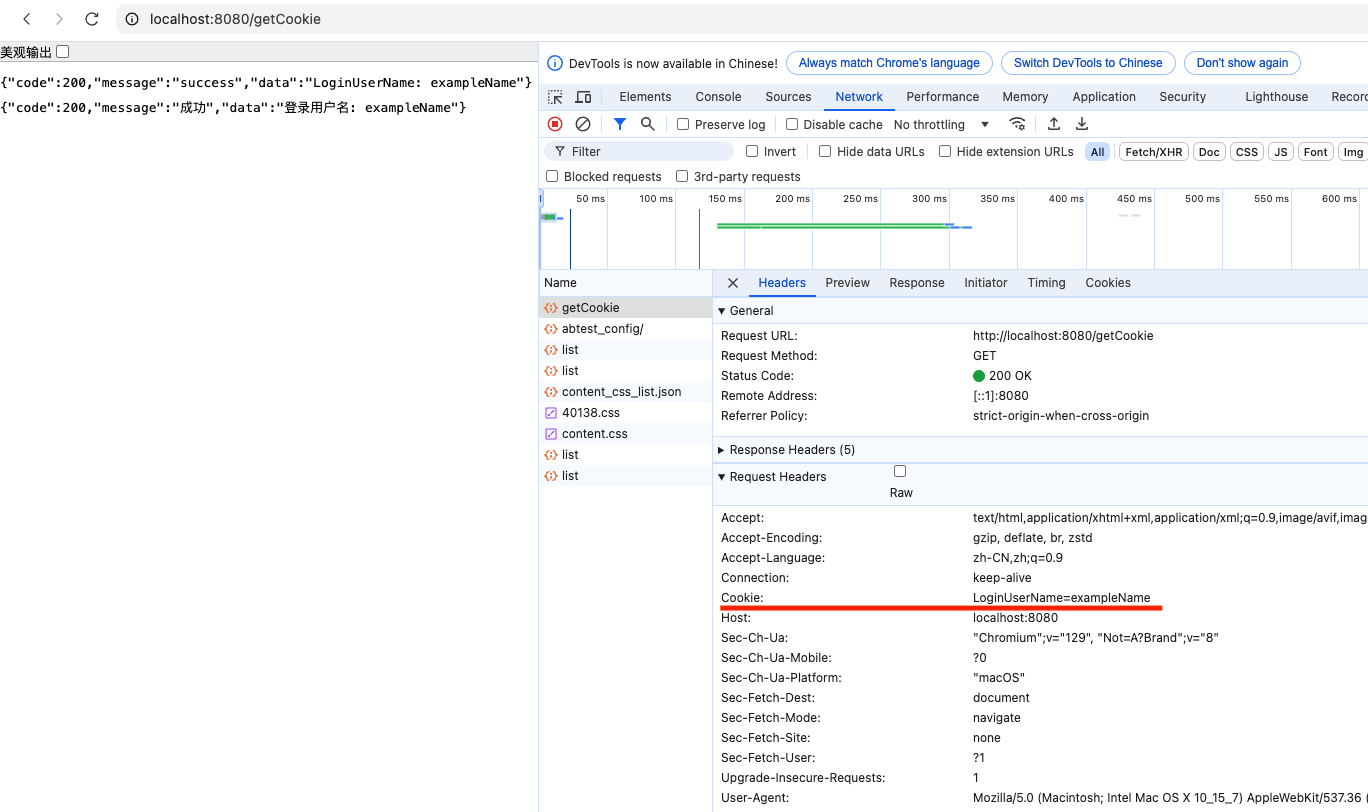Click the LoginUserName=exampleName cookie value
Screen dimensions: 1368x812
pos(1061,598)
